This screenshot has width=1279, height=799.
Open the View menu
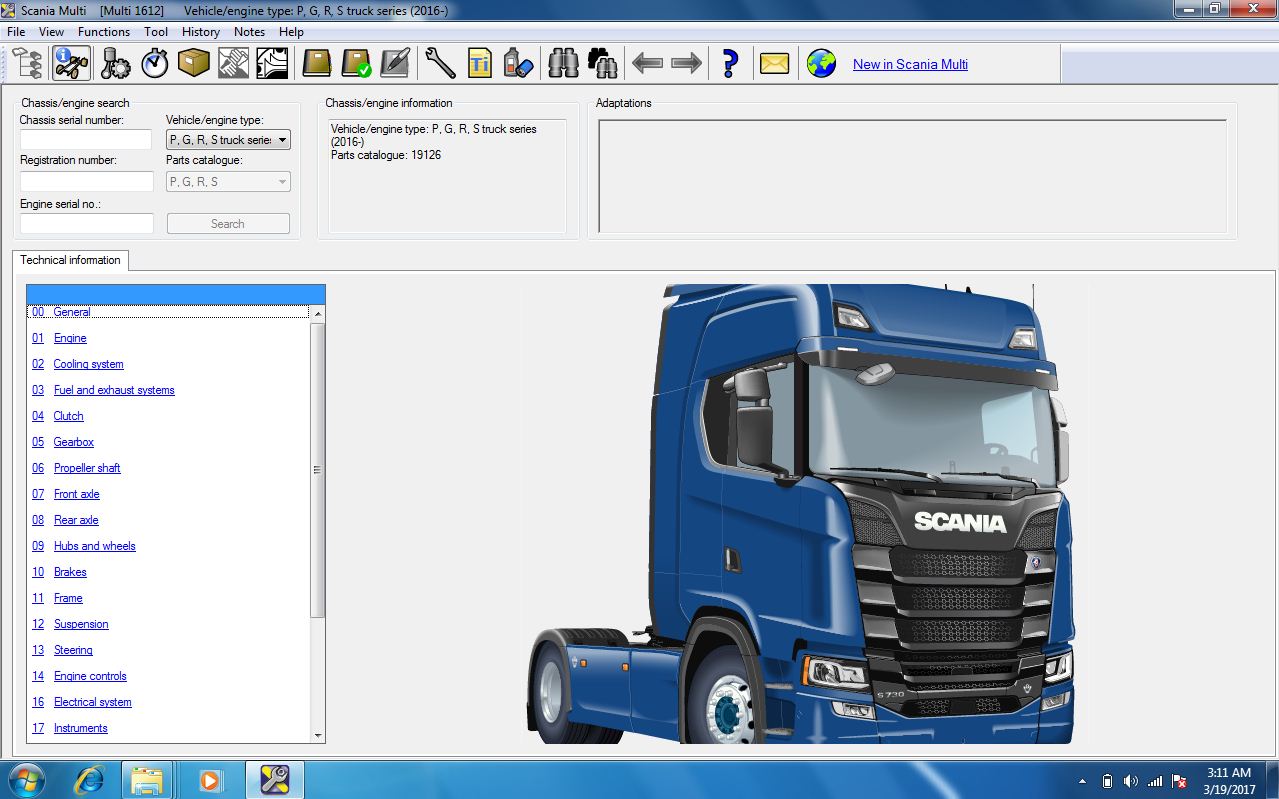(51, 32)
